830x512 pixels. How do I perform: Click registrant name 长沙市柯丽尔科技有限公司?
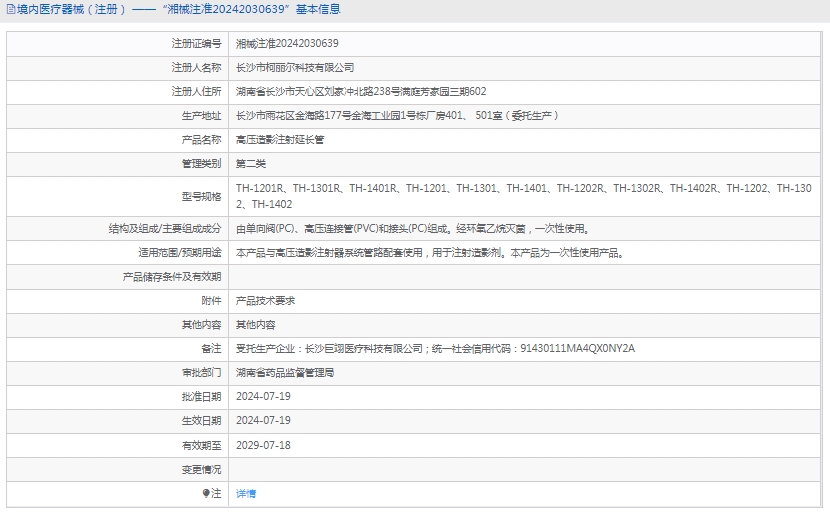[x=295, y=68]
